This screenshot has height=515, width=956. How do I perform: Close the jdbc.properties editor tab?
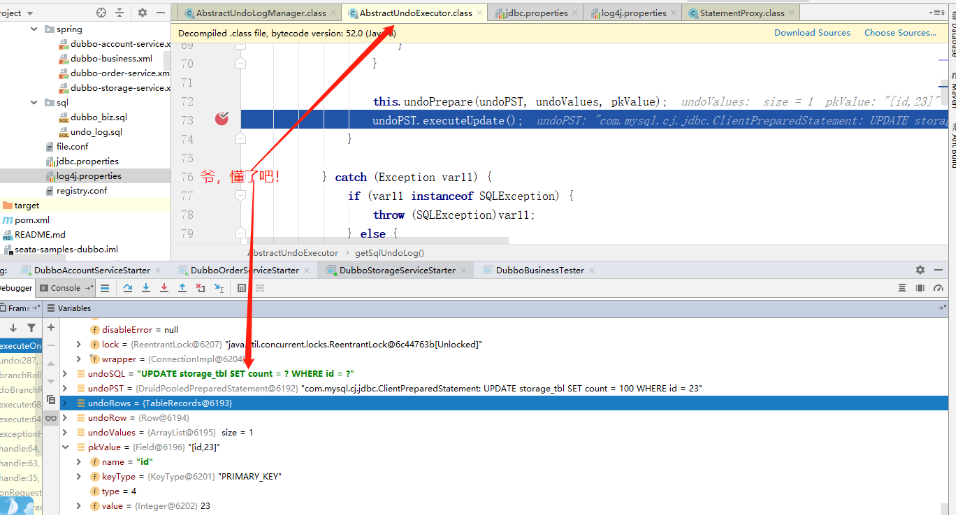point(575,13)
